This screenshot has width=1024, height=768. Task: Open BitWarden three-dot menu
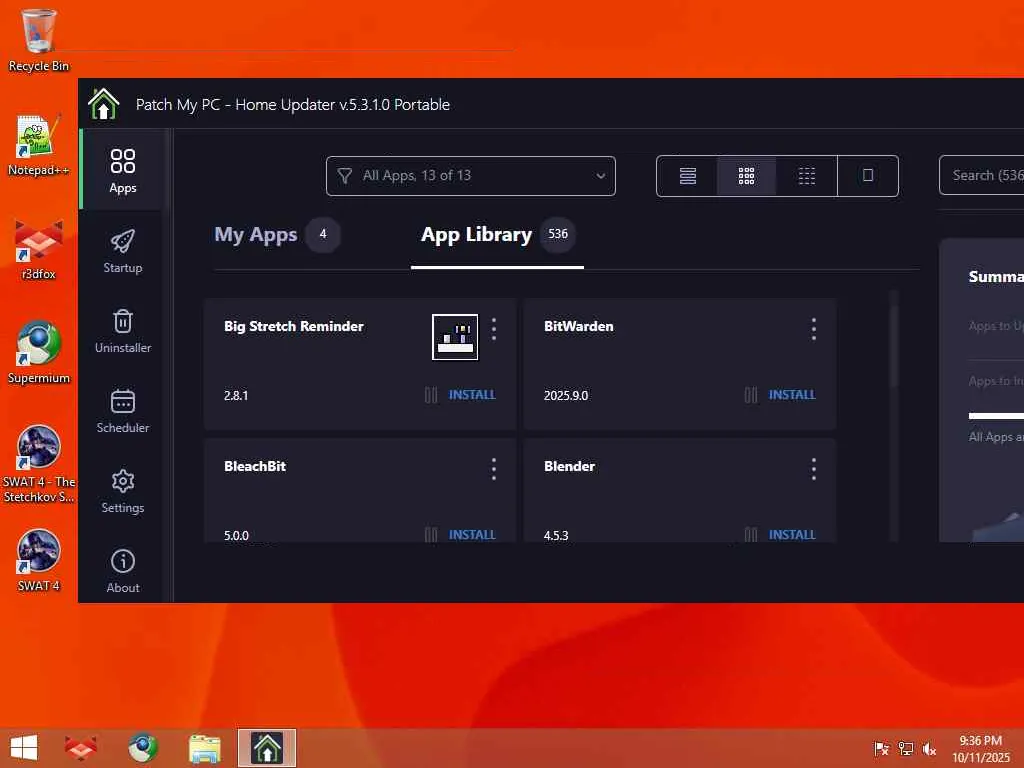click(814, 329)
